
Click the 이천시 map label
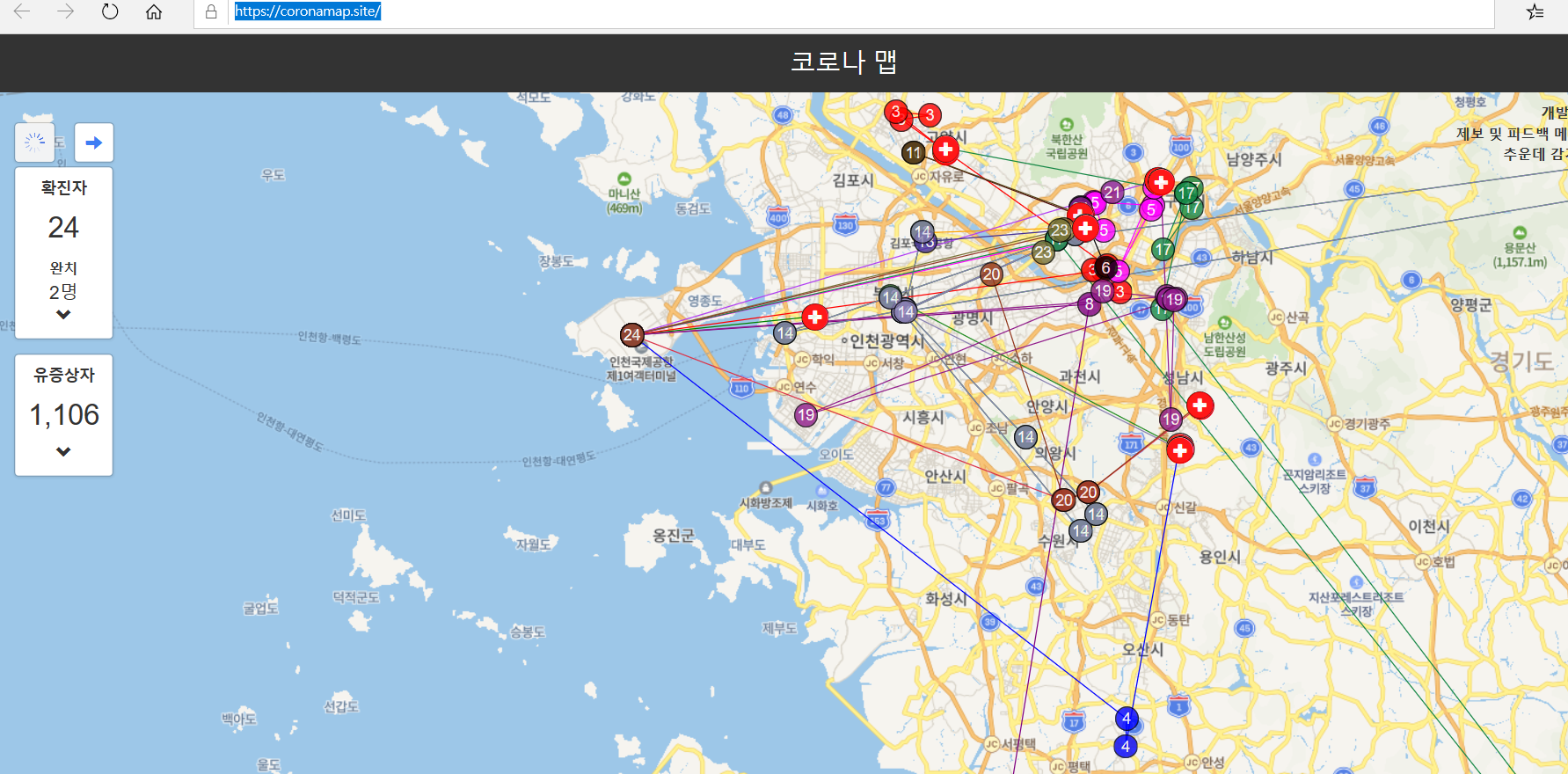coord(1429,526)
